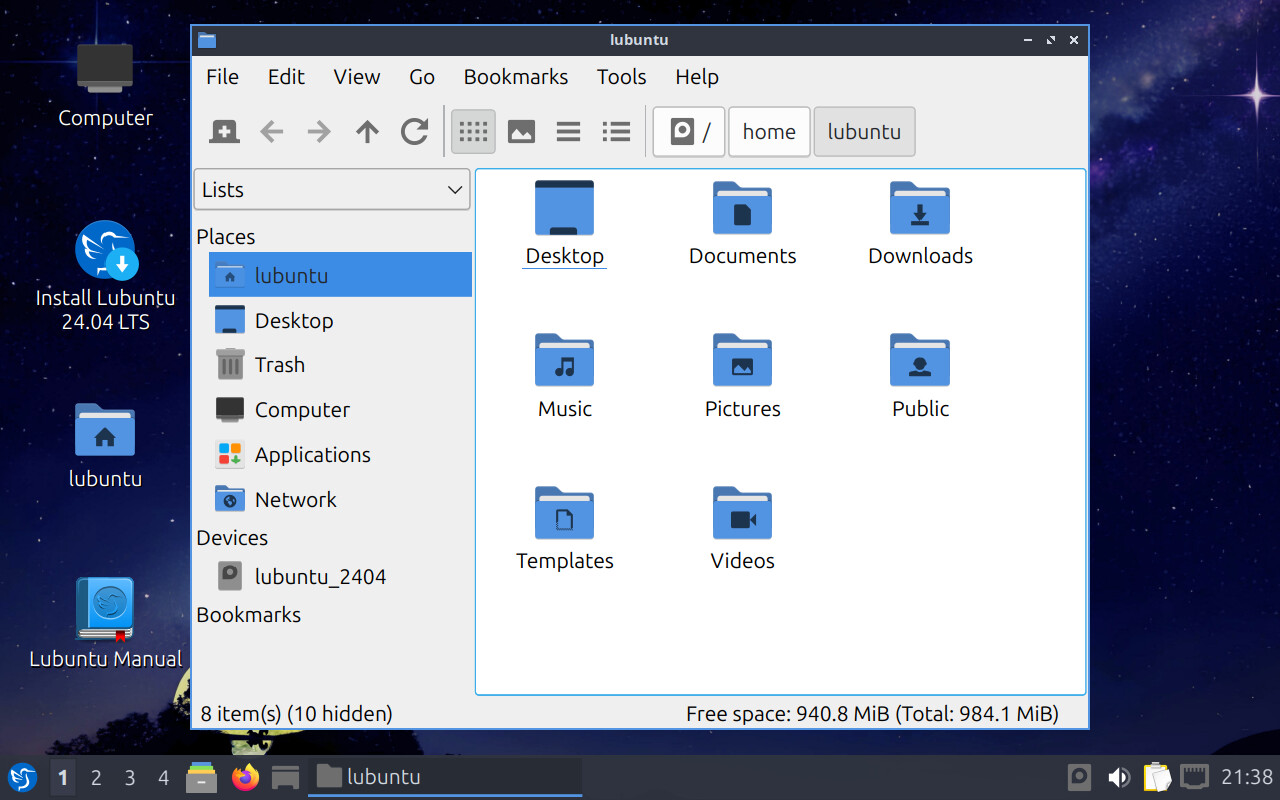1280x800 pixels.
Task: Open the File menu
Action: [x=222, y=77]
